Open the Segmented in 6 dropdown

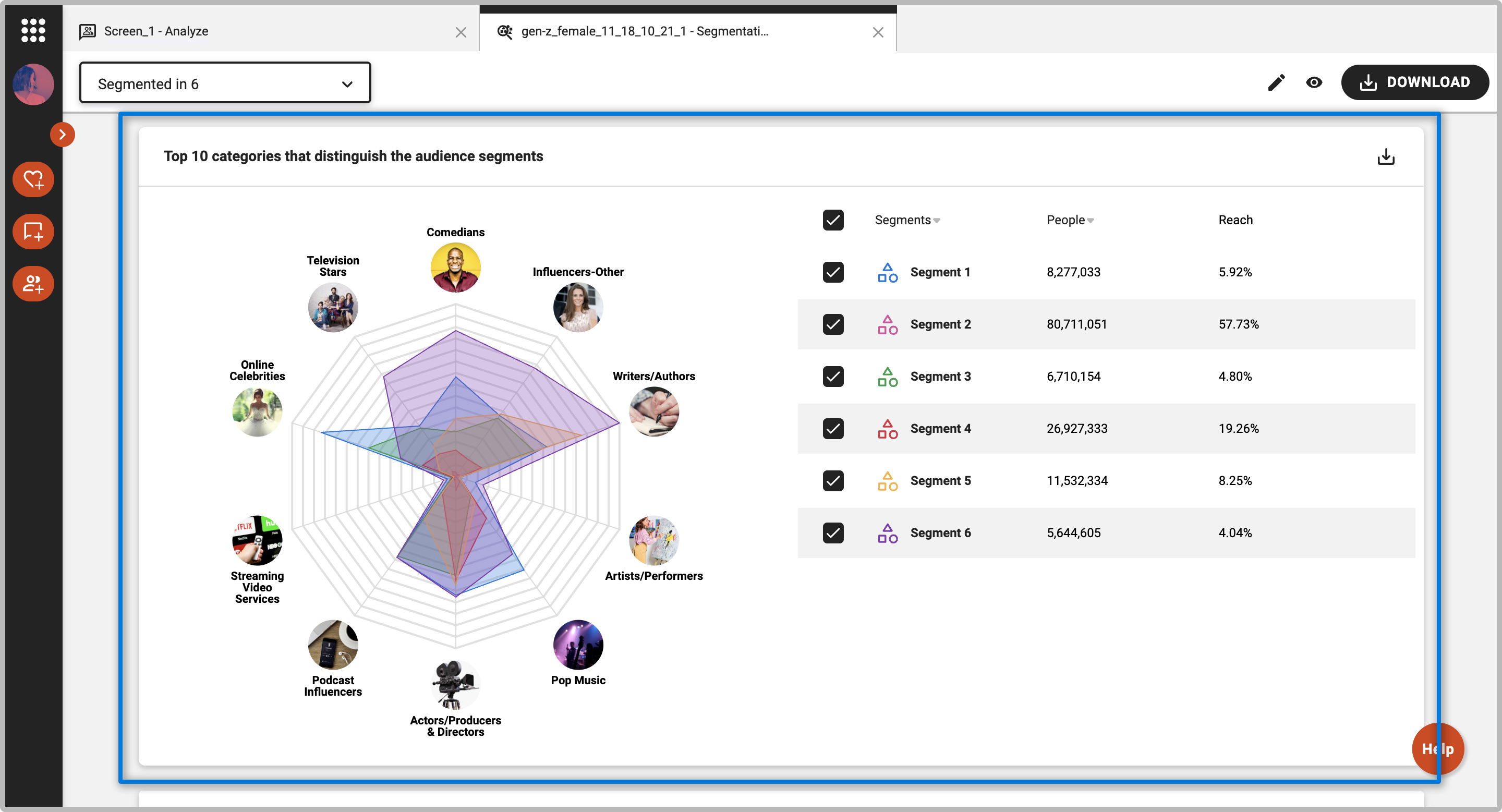(x=225, y=83)
